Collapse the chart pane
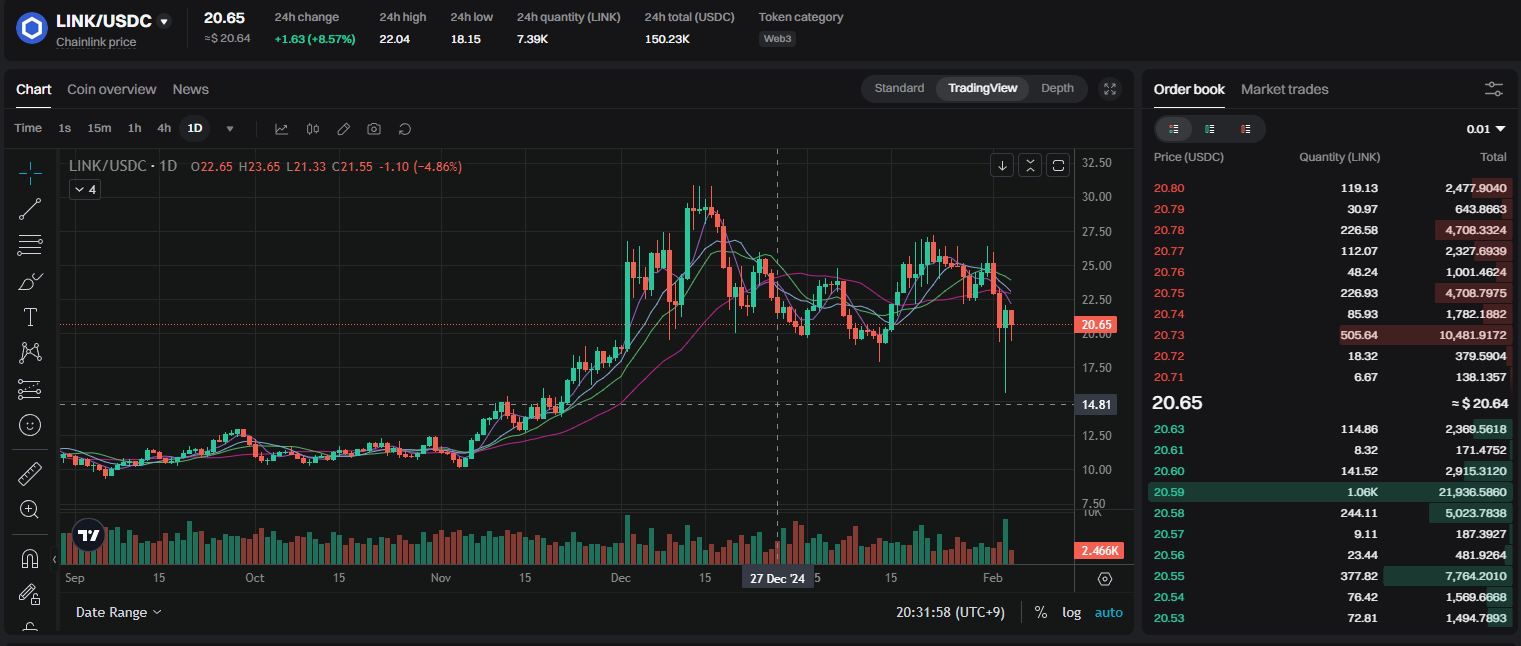The height and width of the screenshot is (646, 1521). pyautogui.click(x=1031, y=165)
